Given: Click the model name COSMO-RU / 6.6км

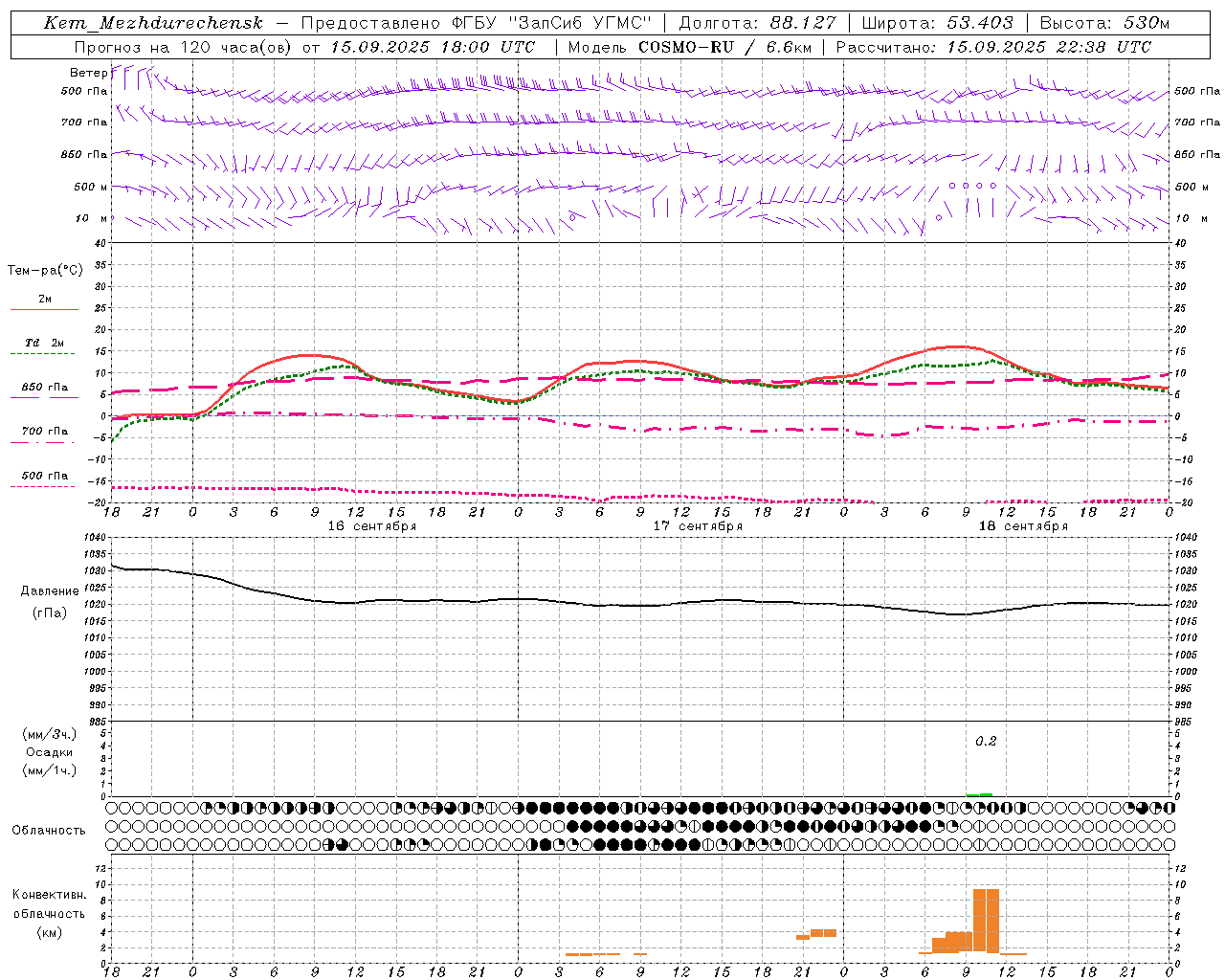Looking at the screenshot, I should [x=724, y=47].
